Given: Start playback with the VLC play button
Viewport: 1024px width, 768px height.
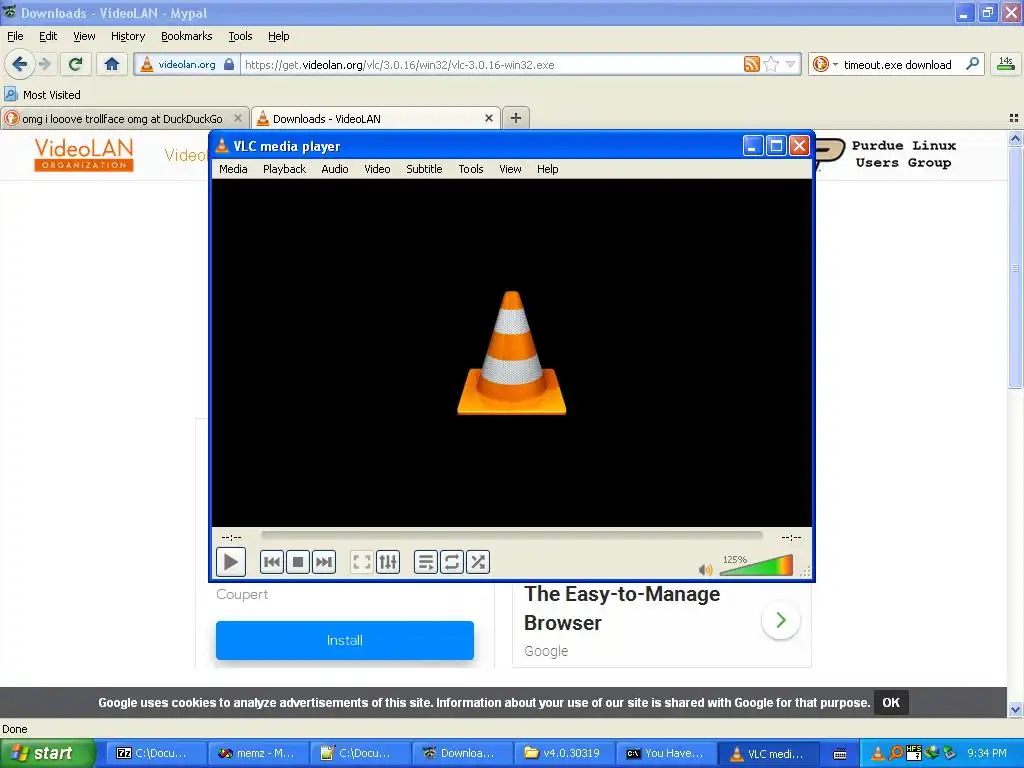Looking at the screenshot, I should pos(231,562).
